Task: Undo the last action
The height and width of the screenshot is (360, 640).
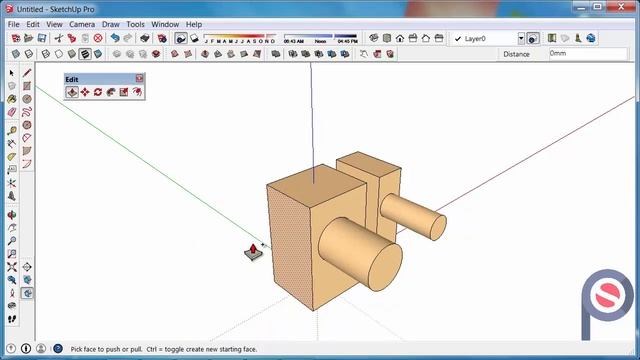Action: coord(115,38)
